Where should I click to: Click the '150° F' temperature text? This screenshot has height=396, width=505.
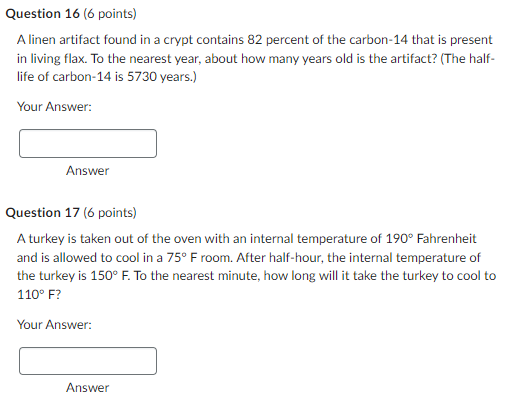[110, 276]
